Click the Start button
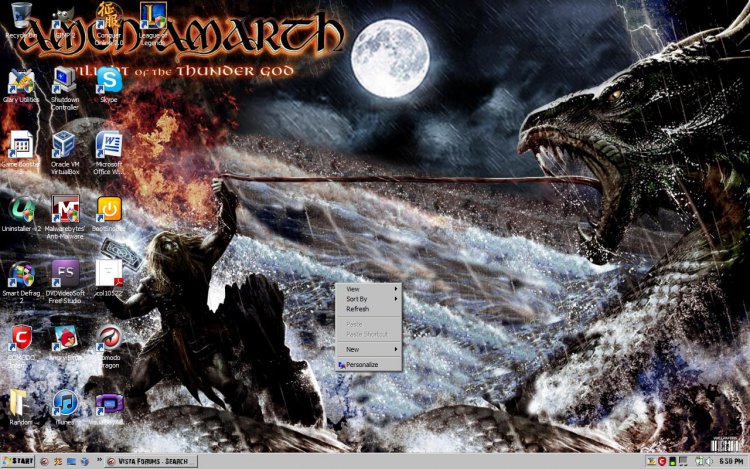 point(18,461)
